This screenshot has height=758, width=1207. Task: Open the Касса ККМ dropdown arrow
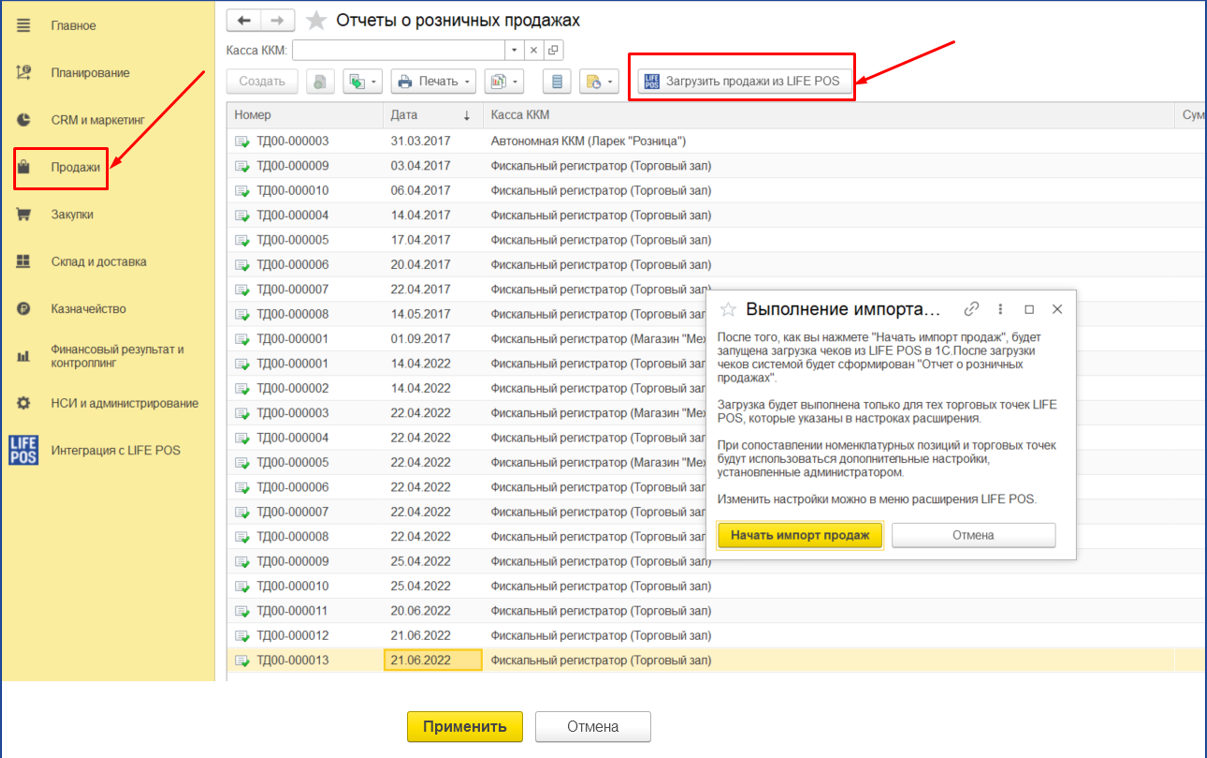pos(514,50)
